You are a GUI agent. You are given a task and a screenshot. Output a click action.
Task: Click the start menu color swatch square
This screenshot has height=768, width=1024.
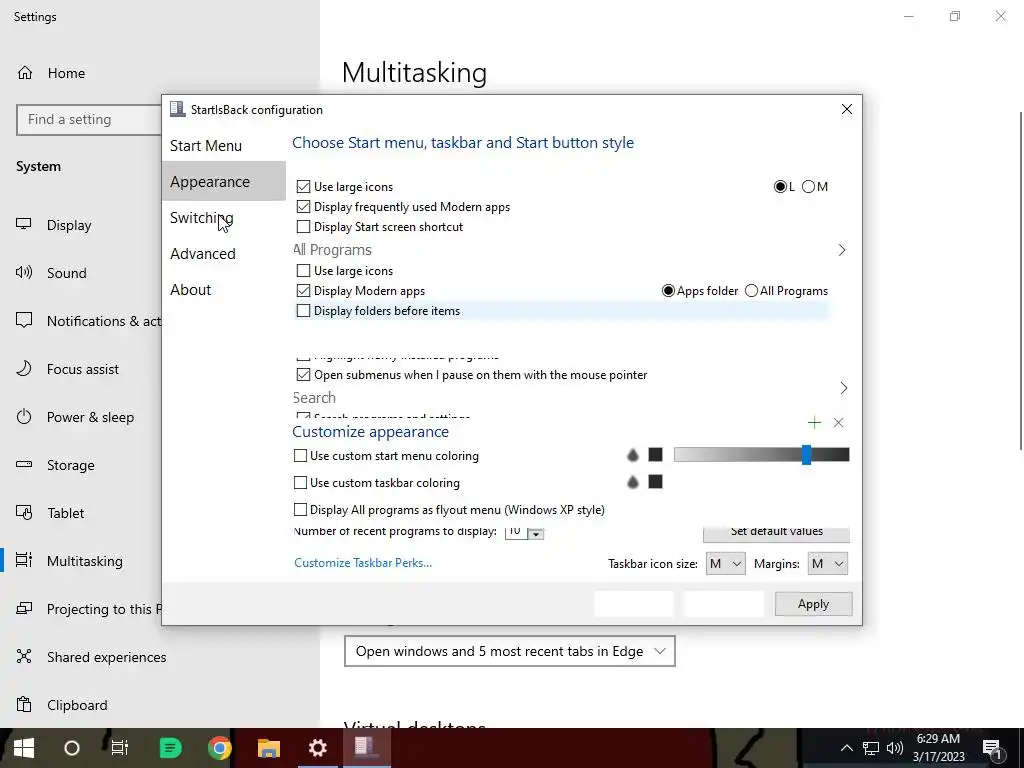coord(656,455)
